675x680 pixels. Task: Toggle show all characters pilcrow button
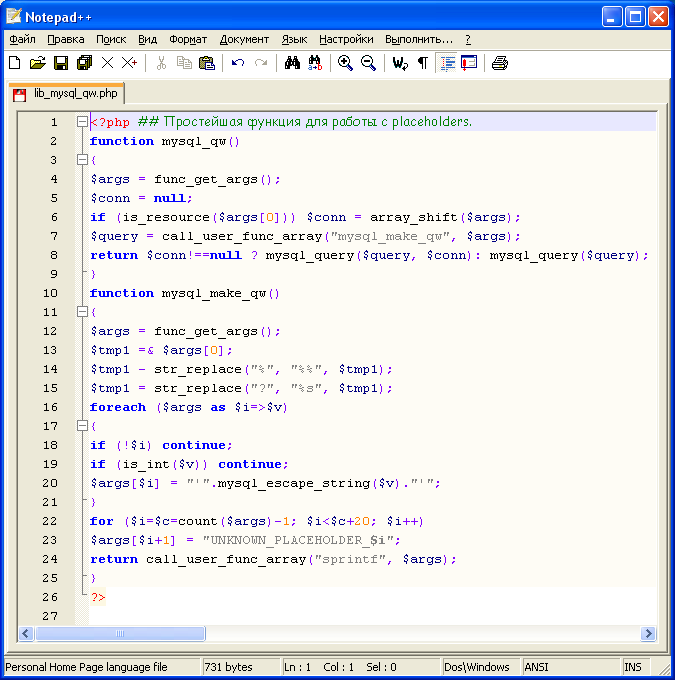coord(422,63)
